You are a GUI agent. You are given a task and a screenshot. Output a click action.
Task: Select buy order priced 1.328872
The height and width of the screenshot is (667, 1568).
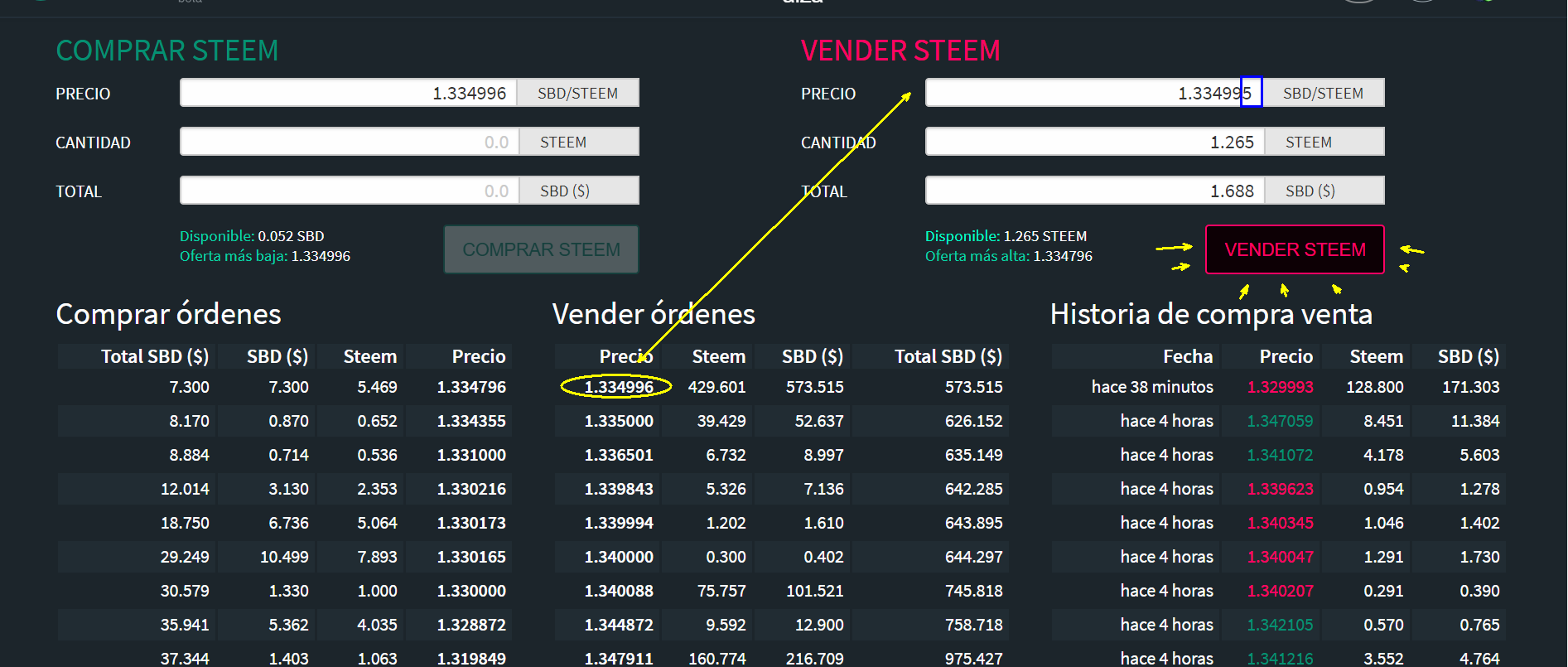(x=285, y=625)
